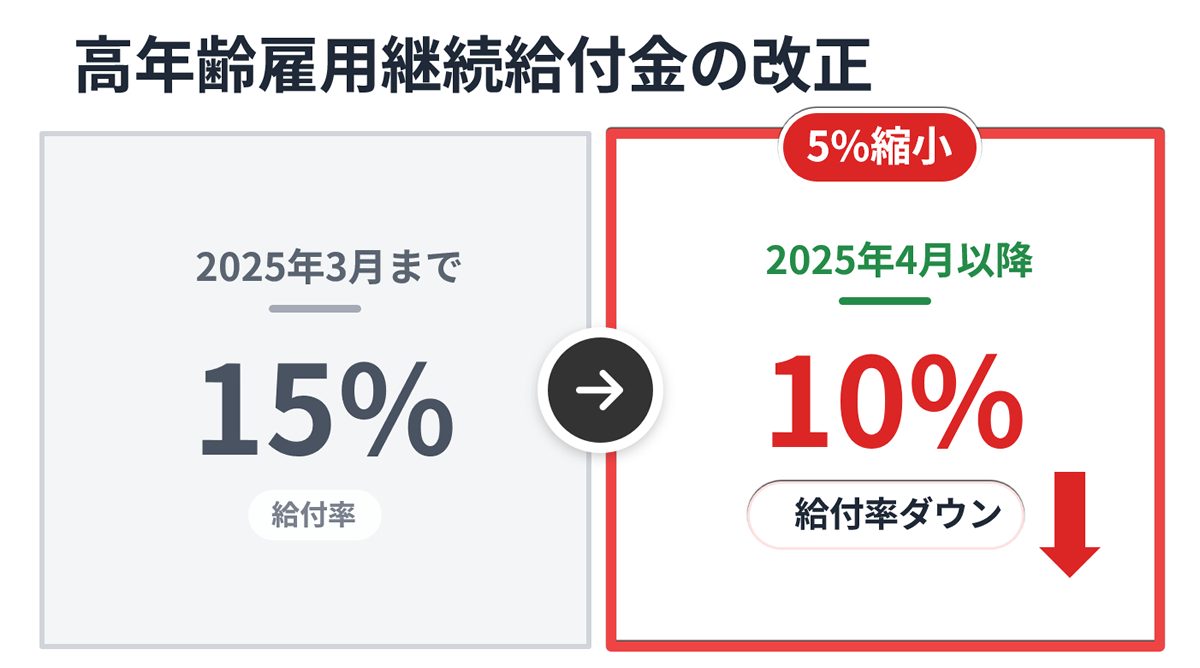Click the right-arrow circle between panels
The image size is (1200, 668).
(600, 390)
